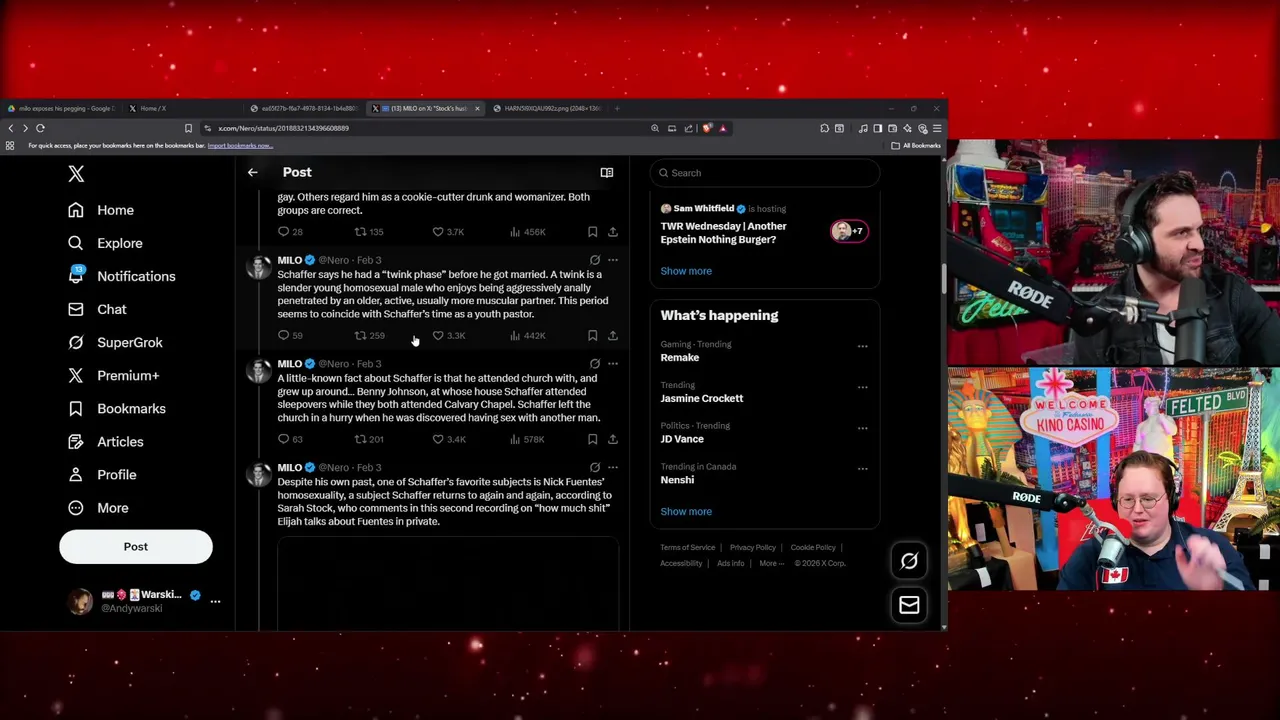This screenshot has width=1280, height=720.
Task: Open Grok icon on Benny Johnson tweet
Action: coord(594,364)
